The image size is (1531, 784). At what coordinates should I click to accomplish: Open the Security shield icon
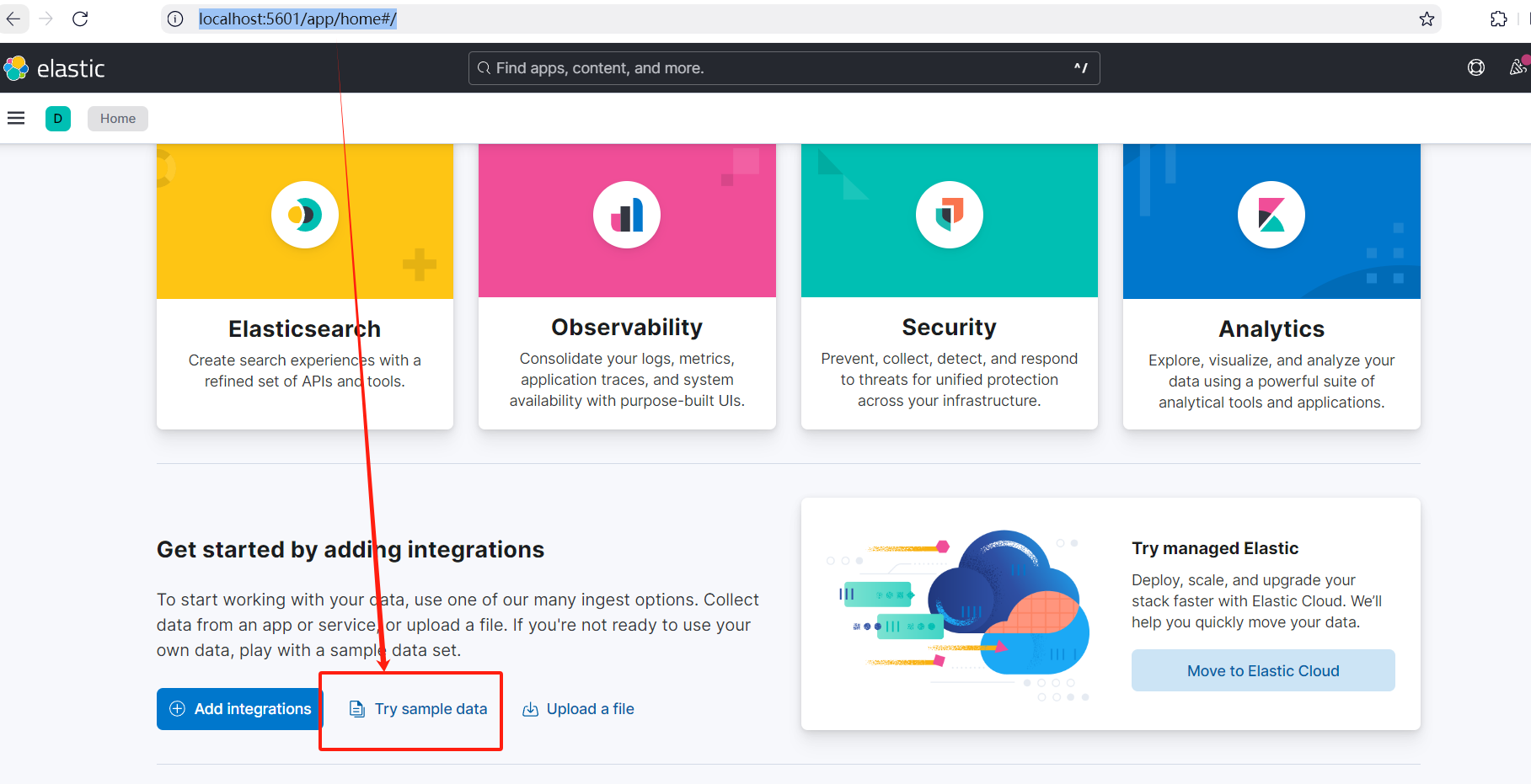coord(950,215)
